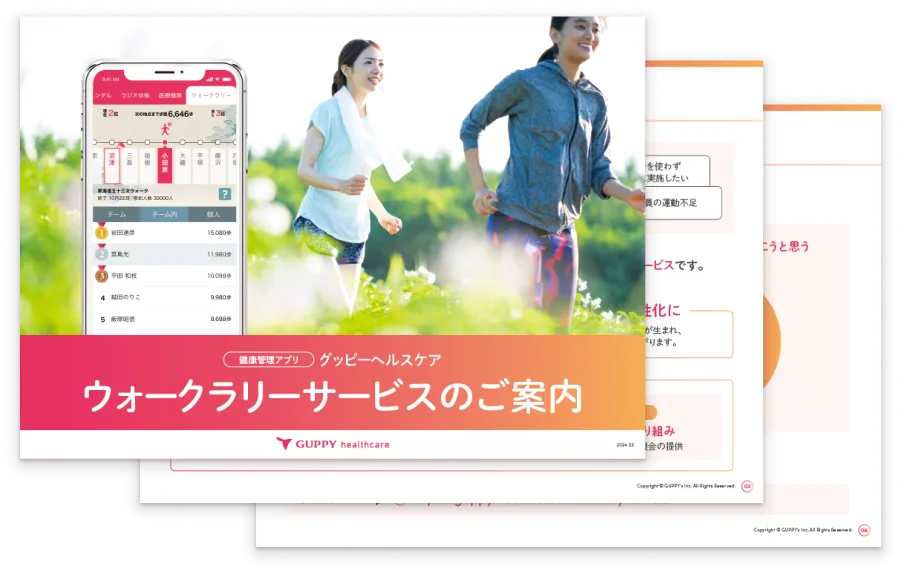
Task: Click the 健康管理アプリ pill label
Action: point(269,360)
